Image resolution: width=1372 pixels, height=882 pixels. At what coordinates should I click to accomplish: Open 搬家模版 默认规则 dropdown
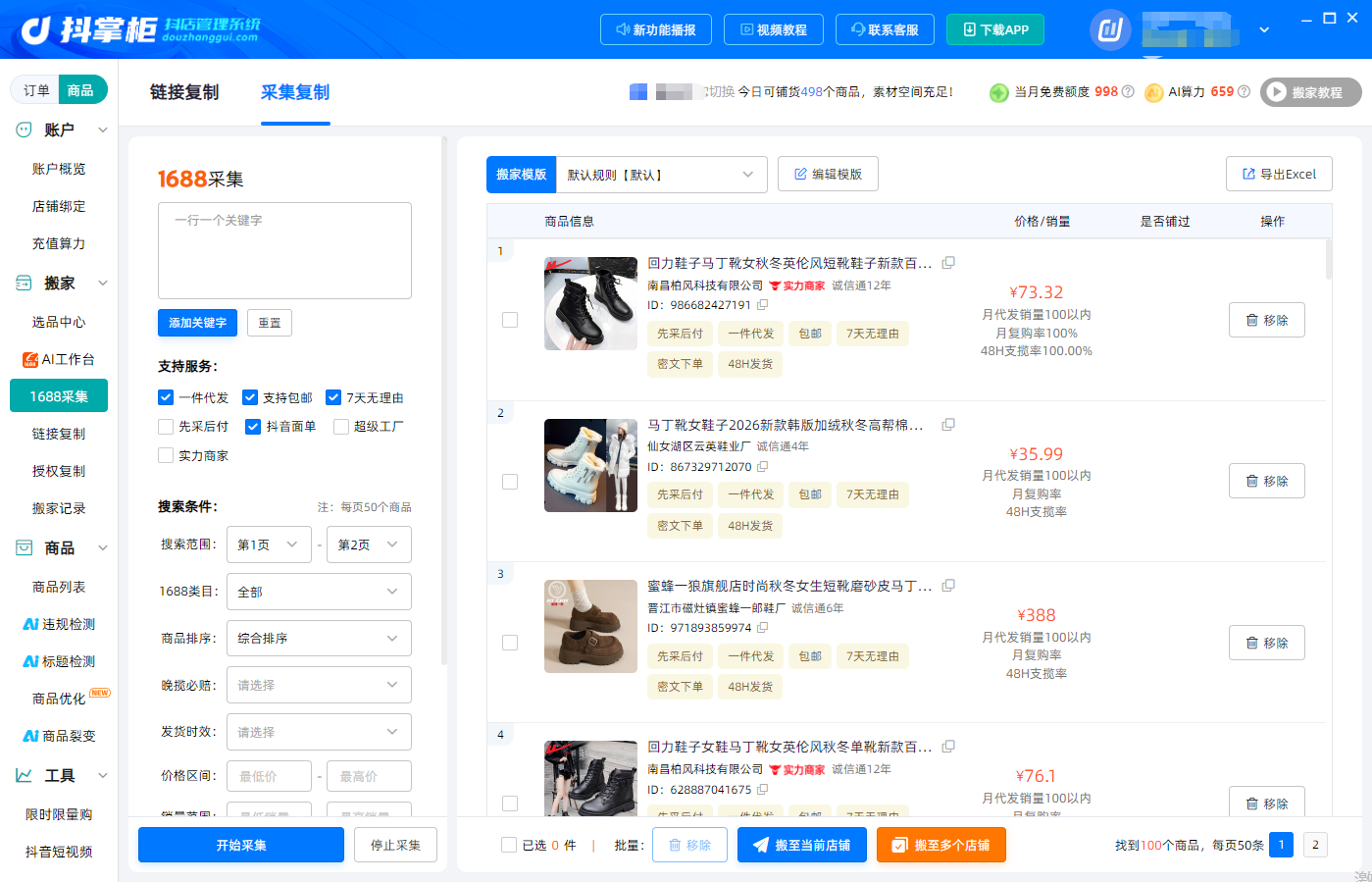pyautogui.click(x=661, y=175)
